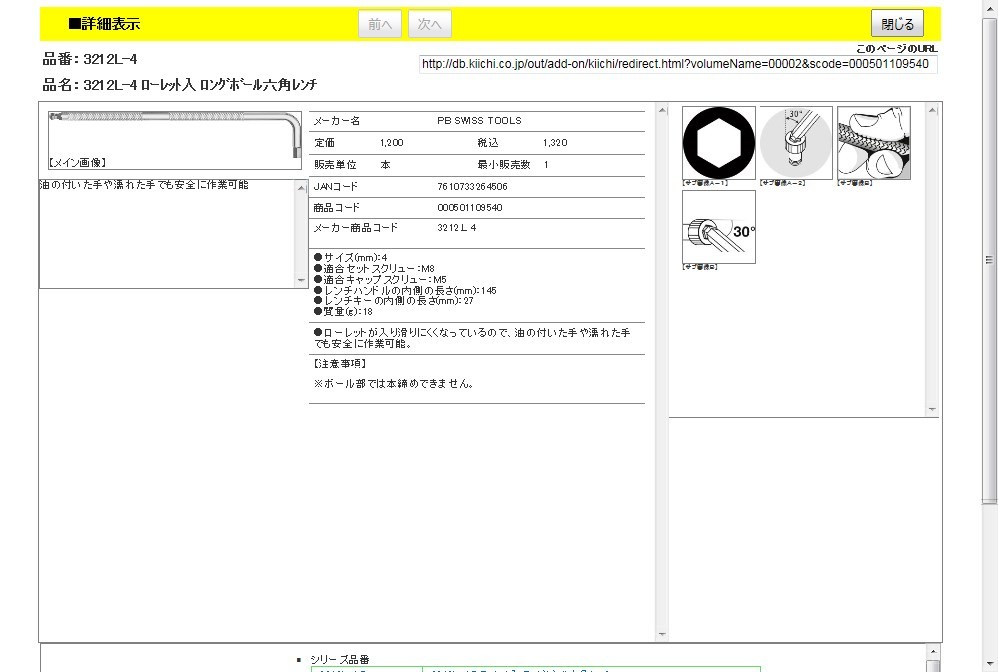This screenshot has height=672, width=998.
Task: Select the page URL input field
Action: (678, 64)
